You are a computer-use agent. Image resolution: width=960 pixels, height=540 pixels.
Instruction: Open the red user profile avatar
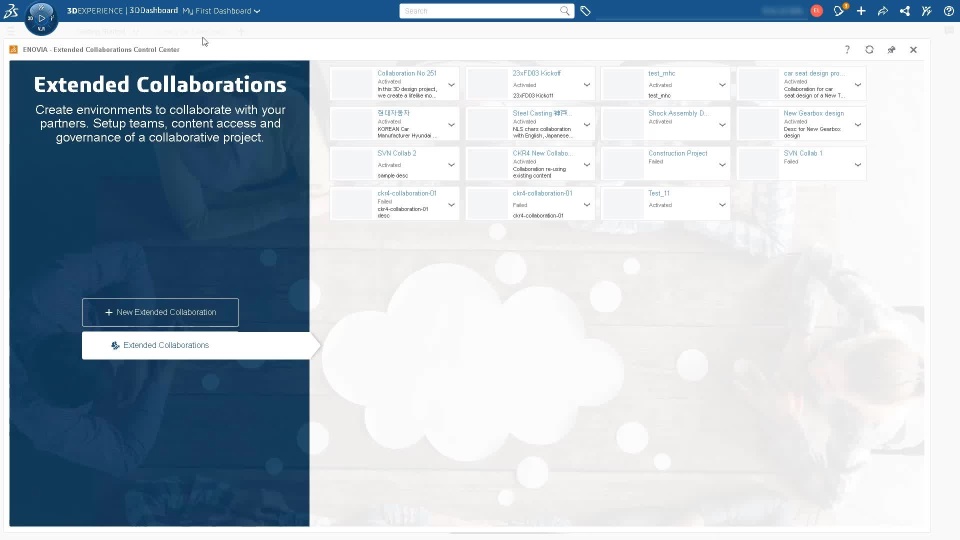(817, 10)
